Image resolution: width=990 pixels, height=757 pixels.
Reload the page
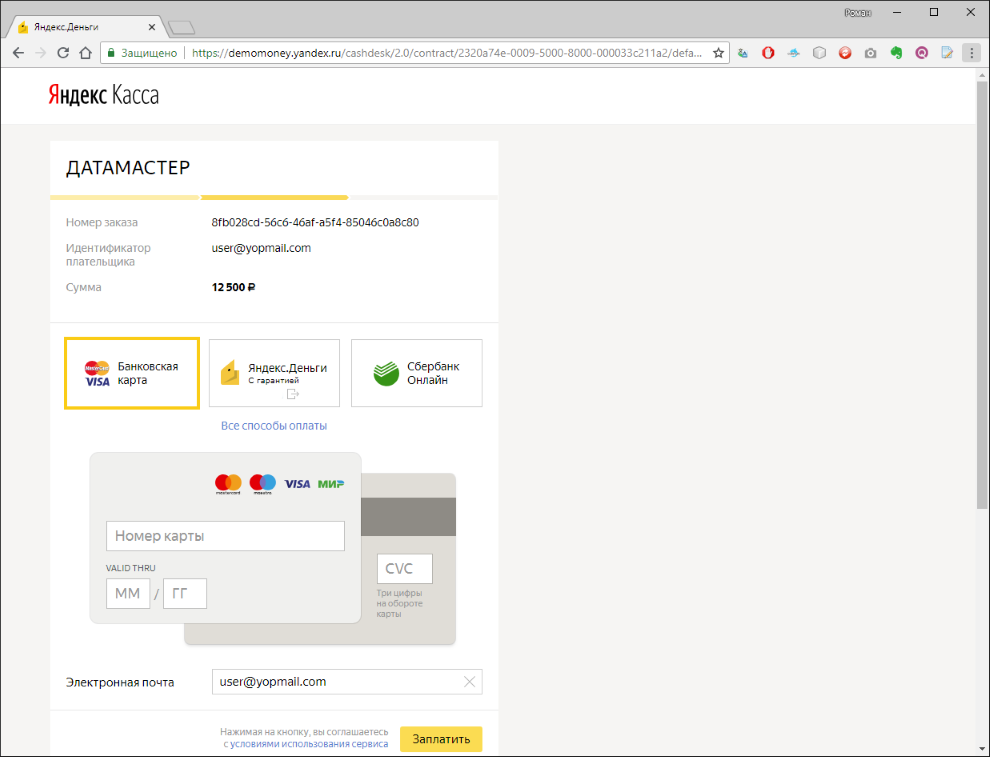coord(63,53)
